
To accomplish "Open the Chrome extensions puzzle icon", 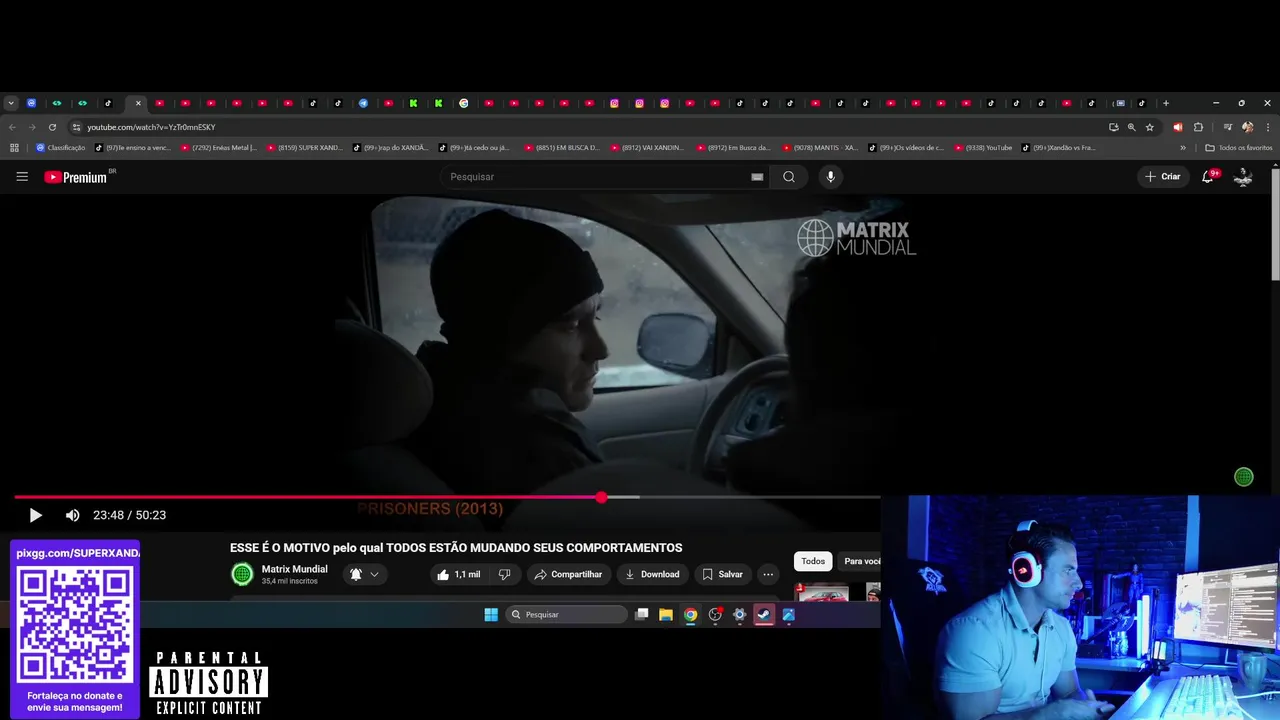I will click(x=1198, y=127).
